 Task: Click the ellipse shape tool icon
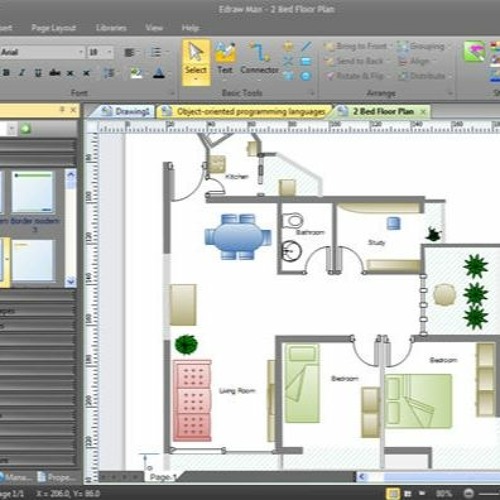(305, 76)
